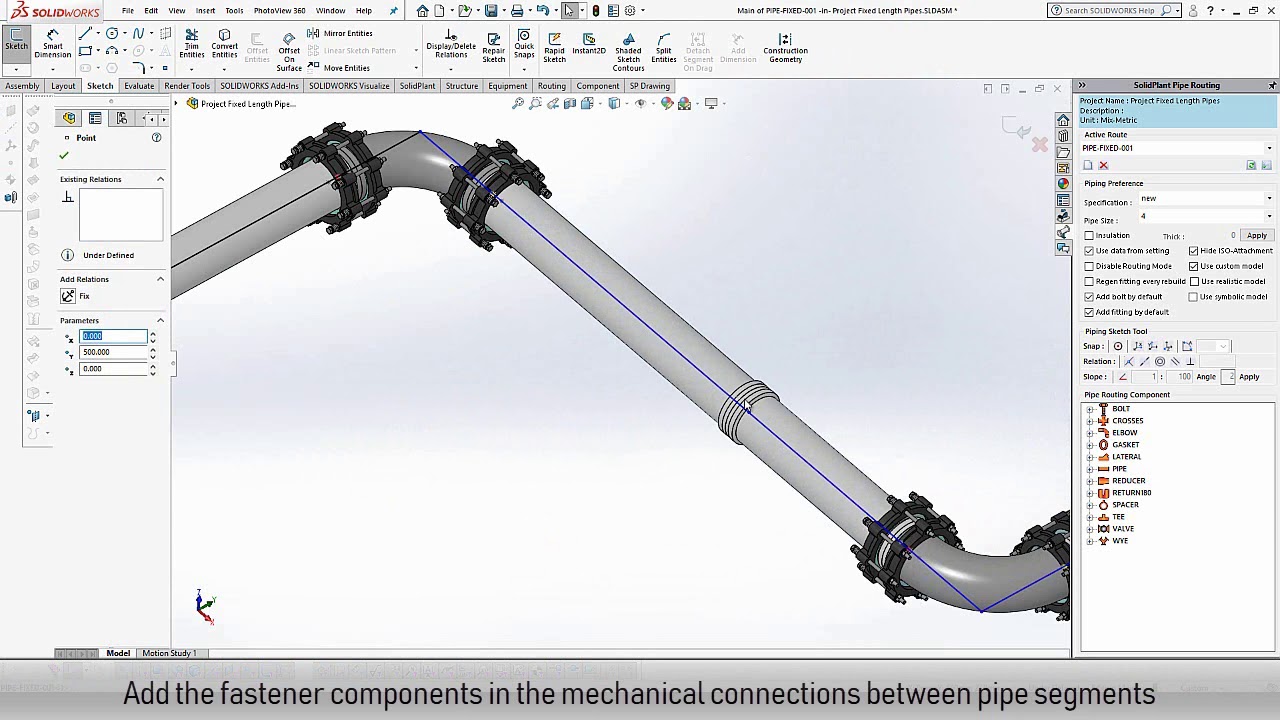Expand the ELBOW component node
Image resolution: width=1280 pixels, height=720 pixels.
click(1089, 433)
